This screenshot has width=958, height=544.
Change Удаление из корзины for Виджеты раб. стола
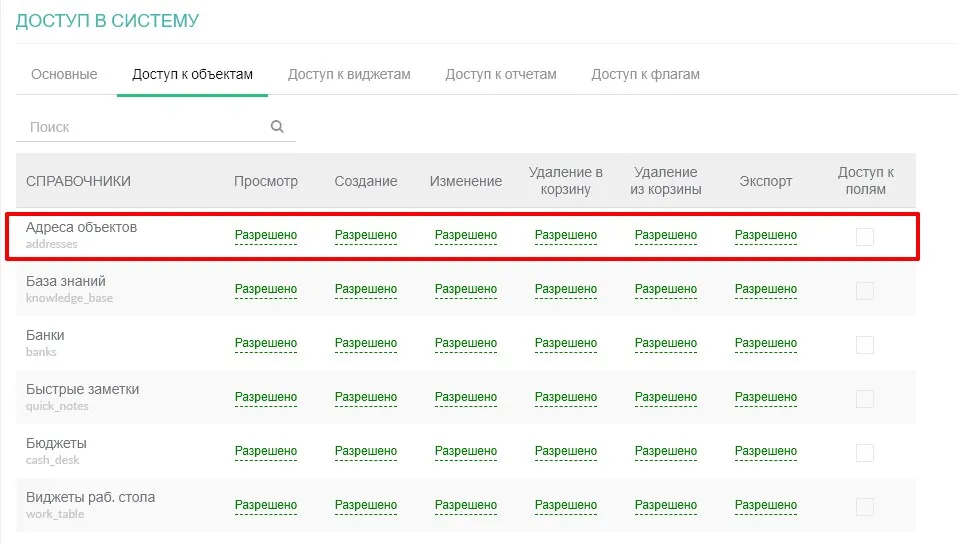666,506
